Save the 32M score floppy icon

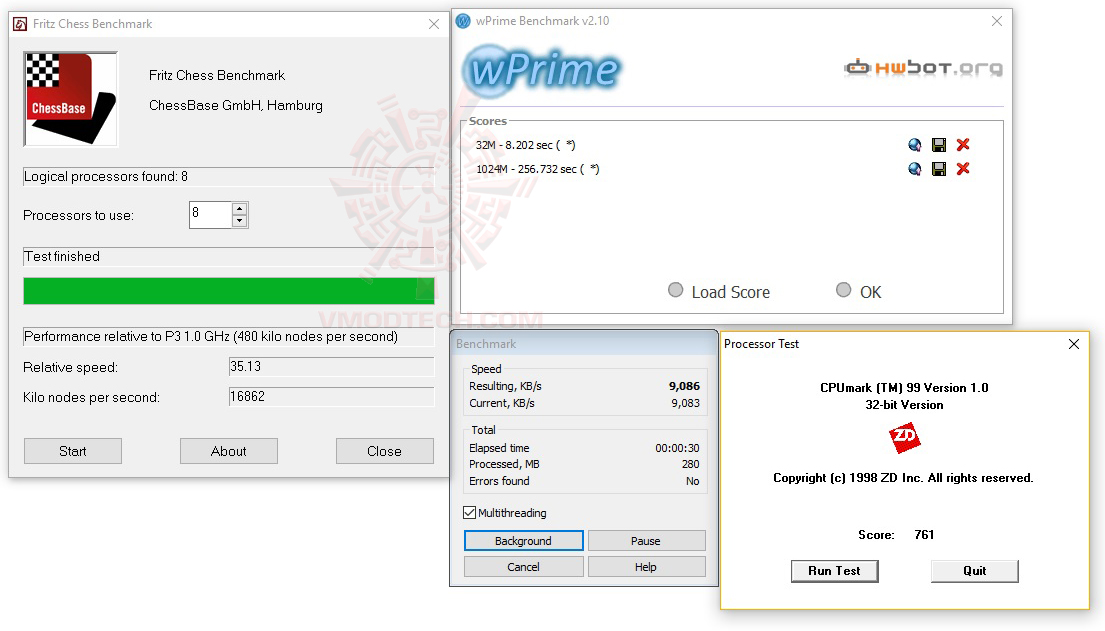click(x=939, y=145)
